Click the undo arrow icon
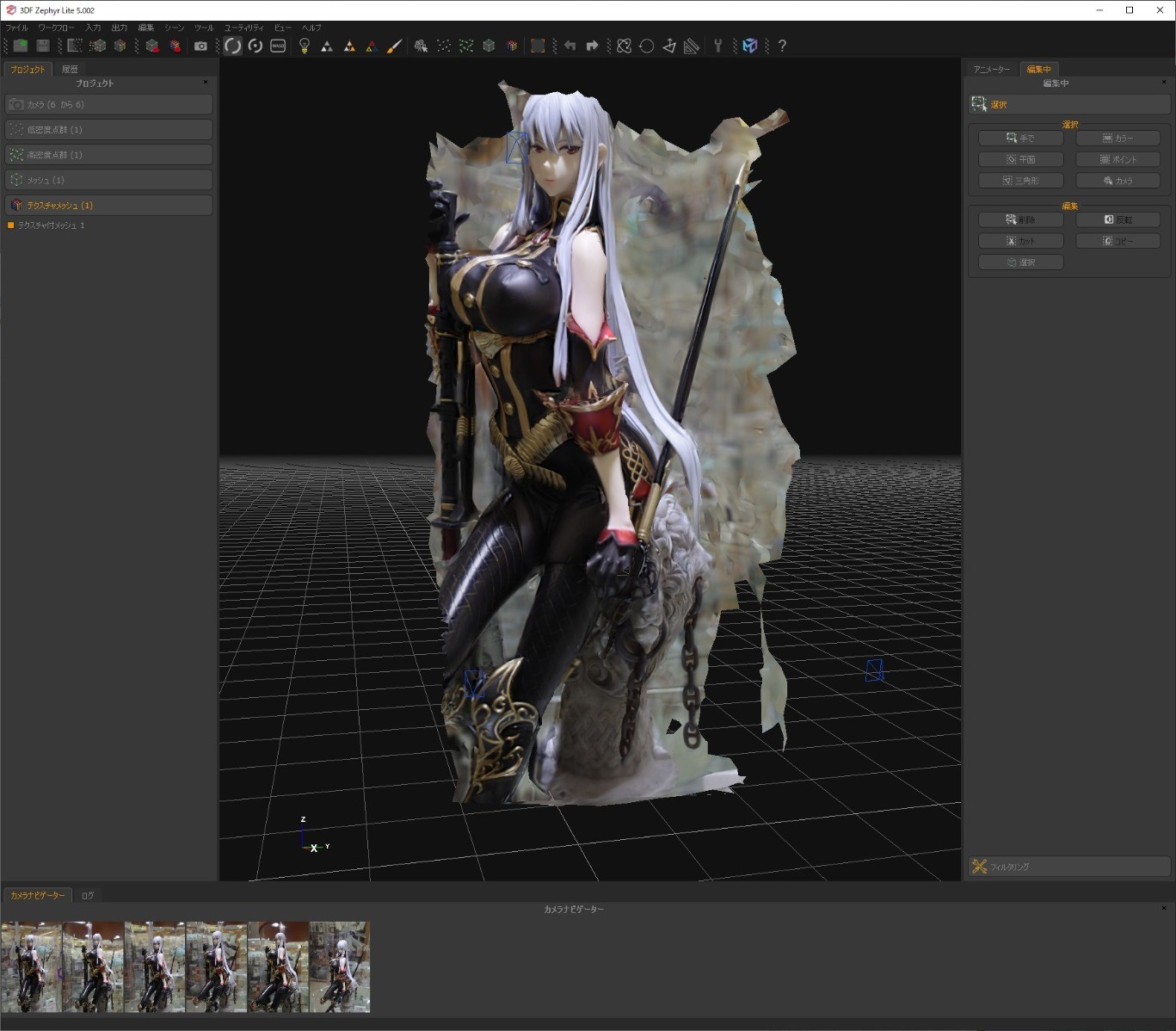 point(570,46)
